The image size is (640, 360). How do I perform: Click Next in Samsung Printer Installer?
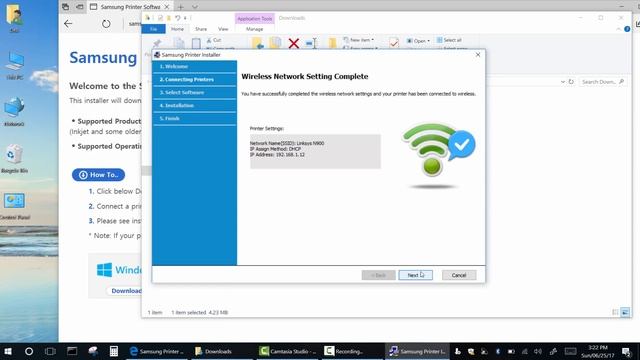click(x=415, y=275)
